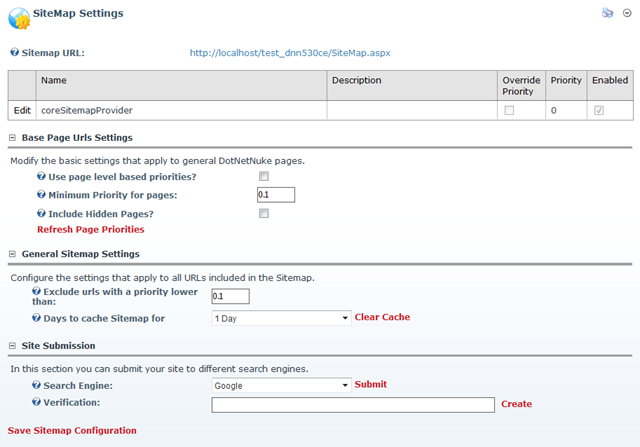Click help icon for Minimum Priority
640x447 pixels.
(41, 195)
